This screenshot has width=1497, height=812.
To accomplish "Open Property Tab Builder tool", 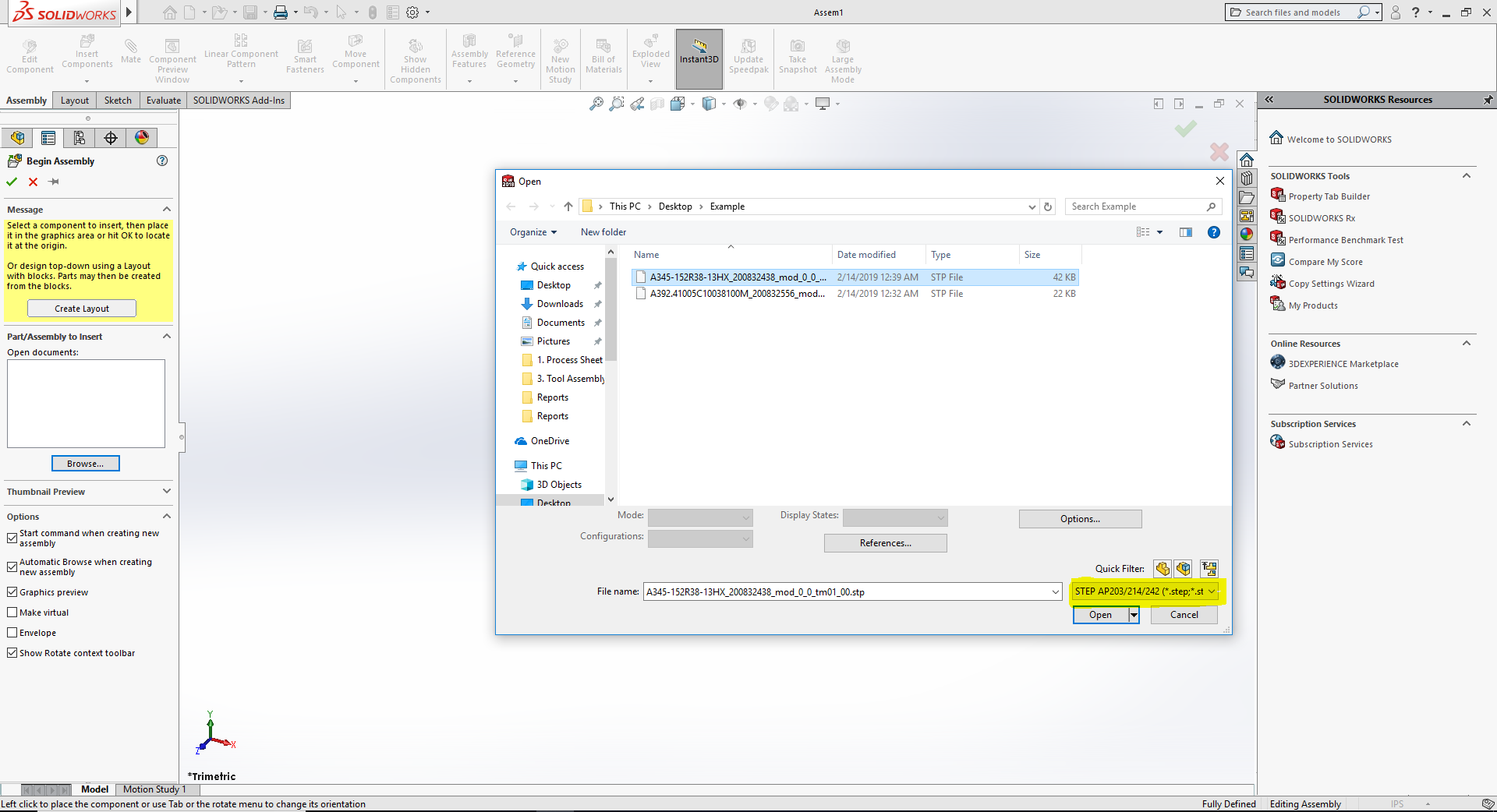I will (1329, 196).
